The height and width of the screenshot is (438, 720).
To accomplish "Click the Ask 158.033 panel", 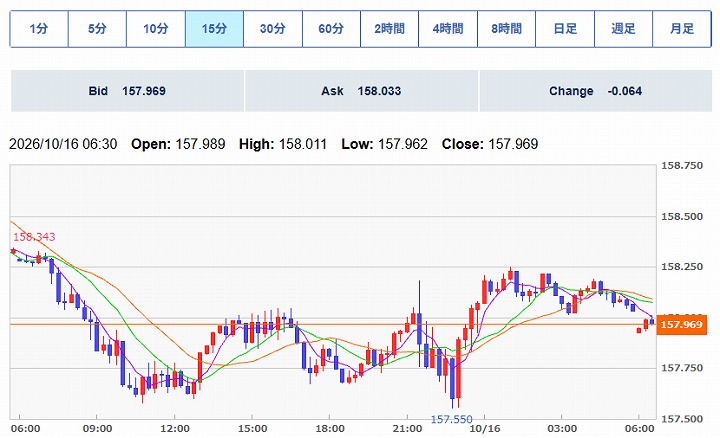I will click(361, 91).
